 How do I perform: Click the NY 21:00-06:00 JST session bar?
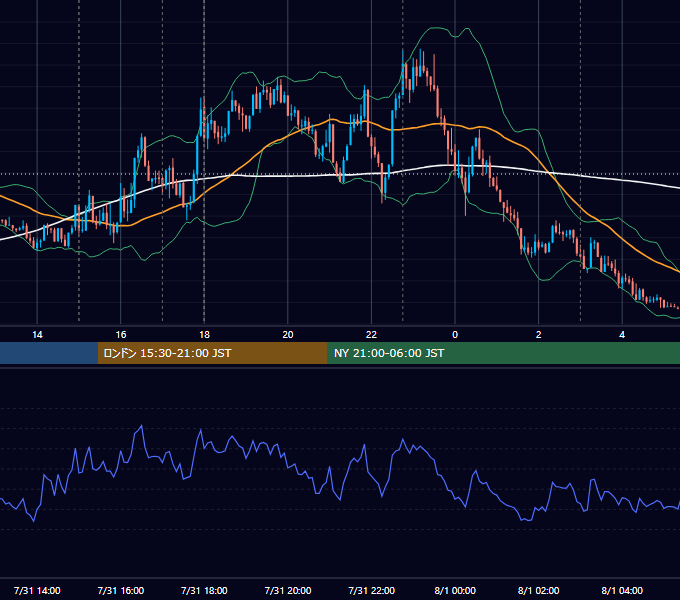point(503,353)
